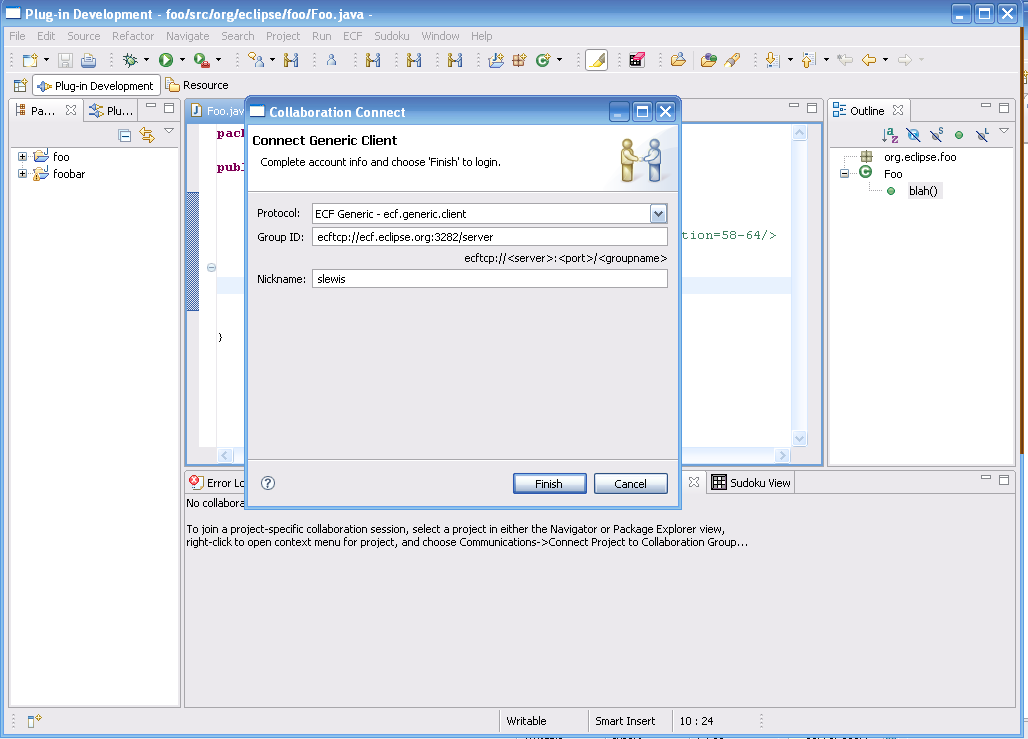
Task: Click the Debug bug icon
Action: pos(130,60)
